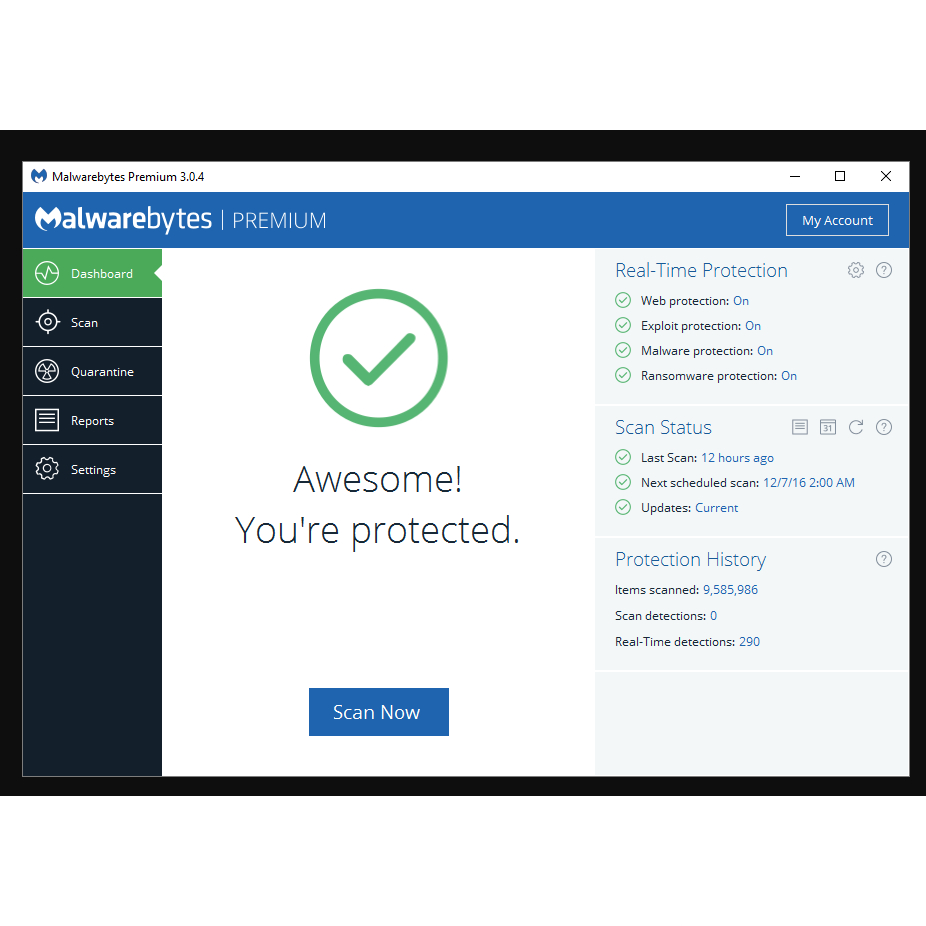926x926 pixels.
Task: Open the Settings sidebar item
Action: tap(92, 469)
